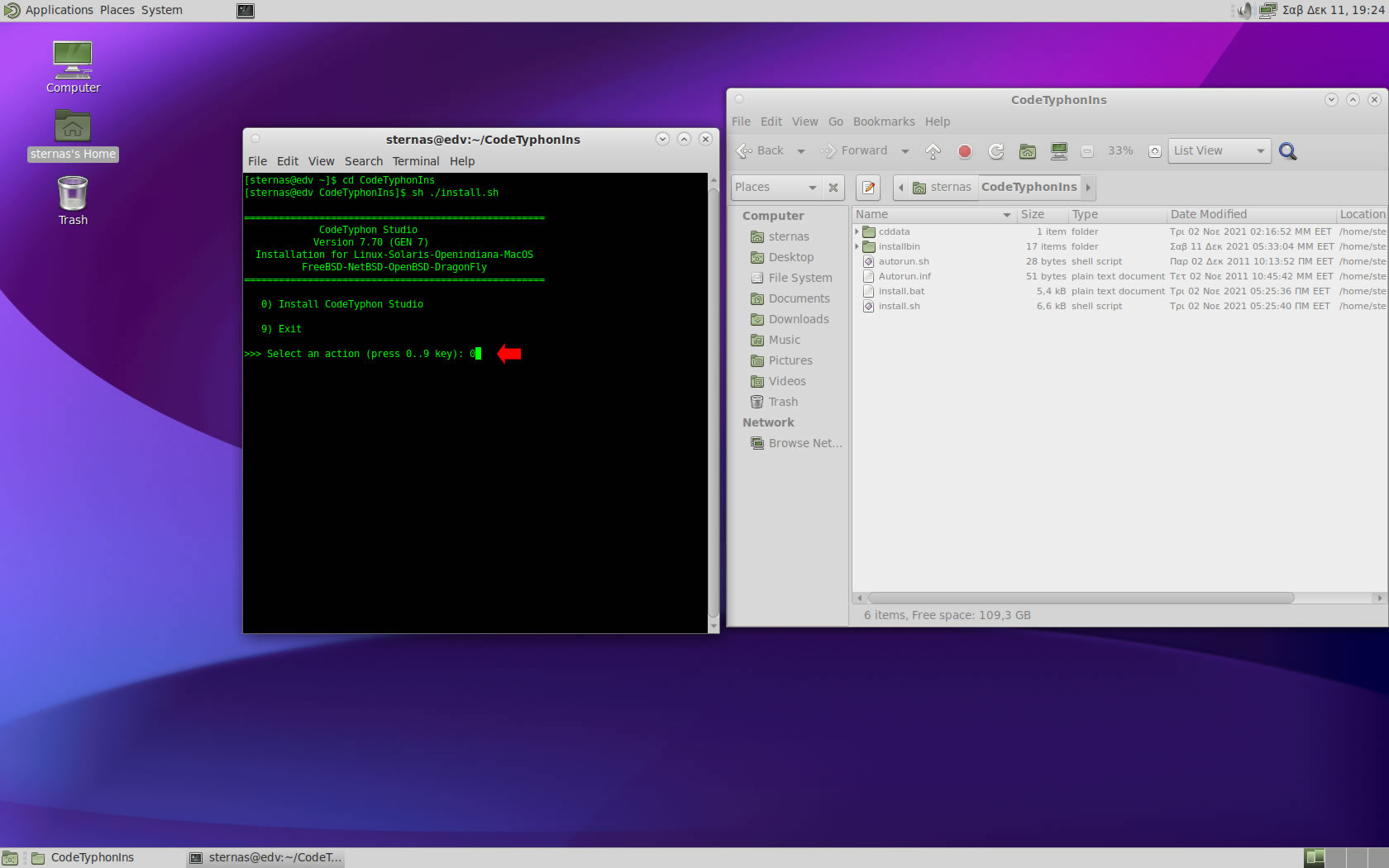
Task: Open Computer location via toolbar icon
Action: (x=1058, y=151)
